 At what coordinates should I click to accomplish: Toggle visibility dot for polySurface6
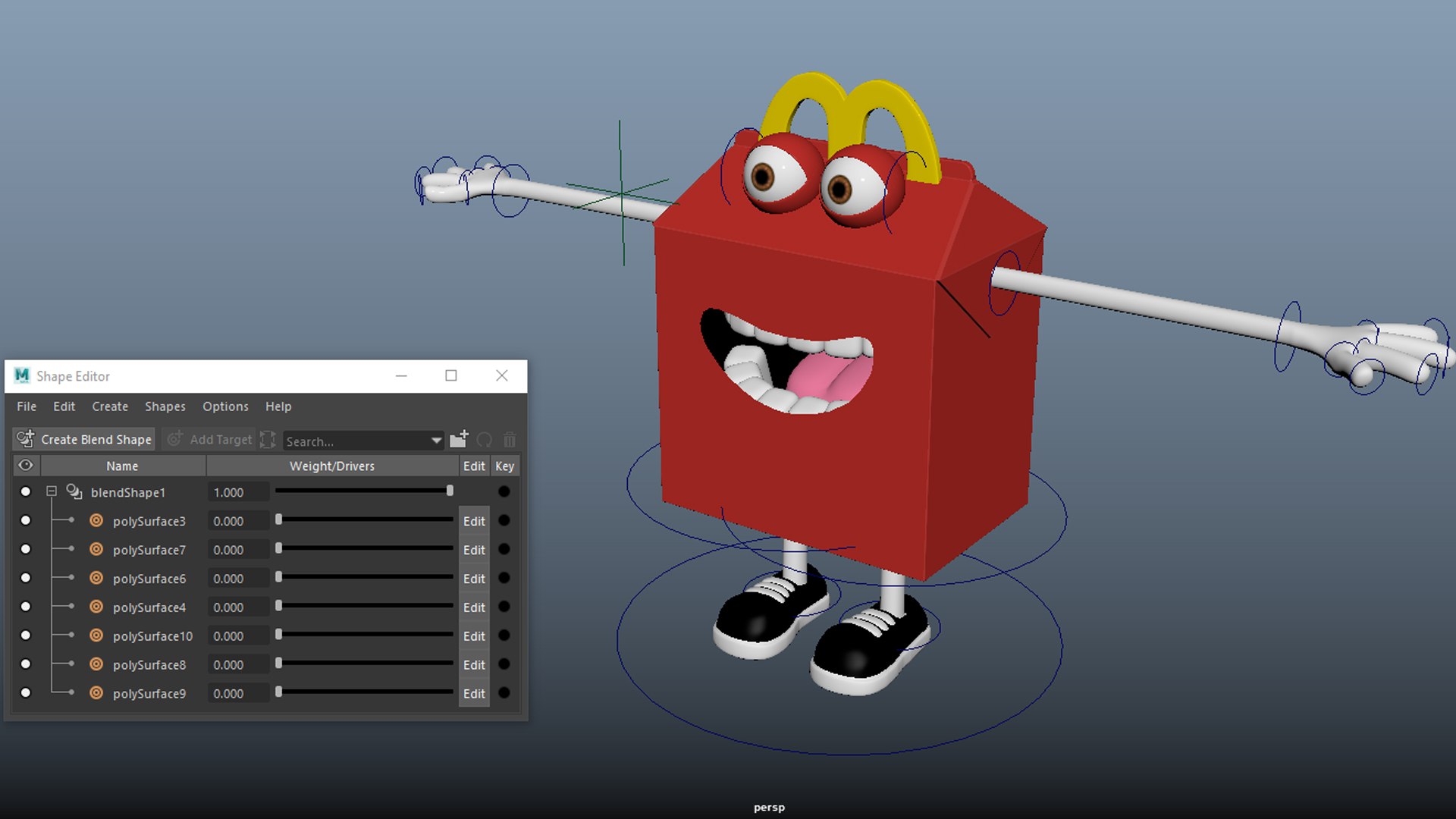pos(26,578)
